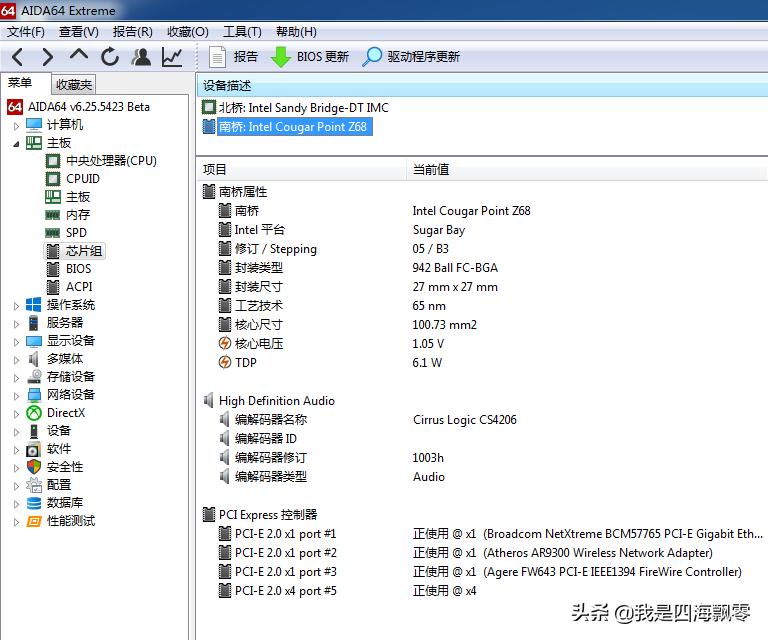The width and height of the screenshot is (768, 640).
Task: Go back with the left arrow toolbar icon
Action: [x=17, y=57]
